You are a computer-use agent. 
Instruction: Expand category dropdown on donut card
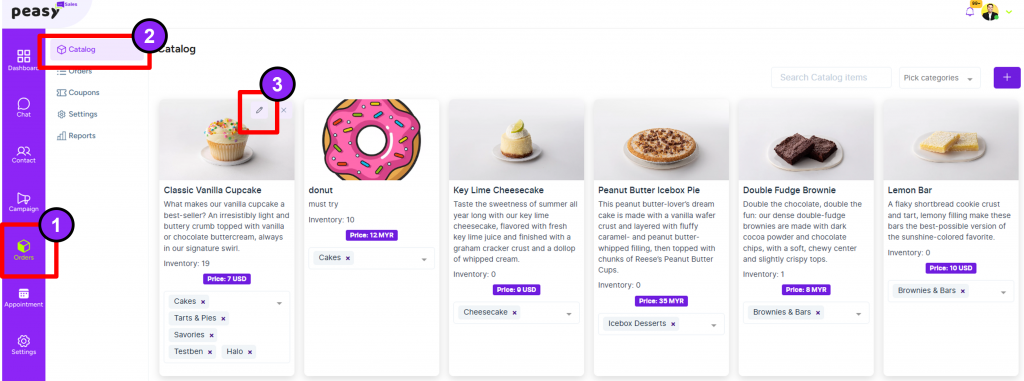pyautogui.click(x=425, y=259)
